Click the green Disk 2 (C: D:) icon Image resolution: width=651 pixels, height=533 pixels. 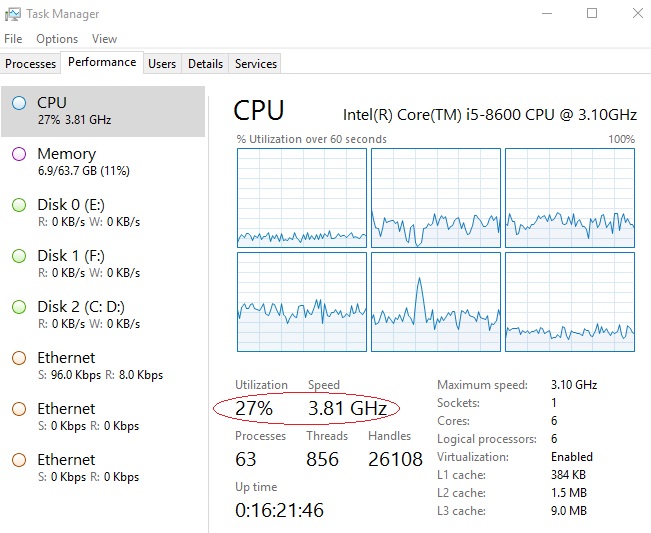click(x=19, y=307)
